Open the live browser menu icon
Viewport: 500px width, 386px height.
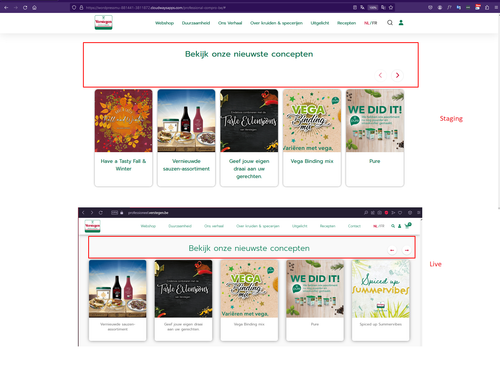pyautogui.click(x=419, y=213)
